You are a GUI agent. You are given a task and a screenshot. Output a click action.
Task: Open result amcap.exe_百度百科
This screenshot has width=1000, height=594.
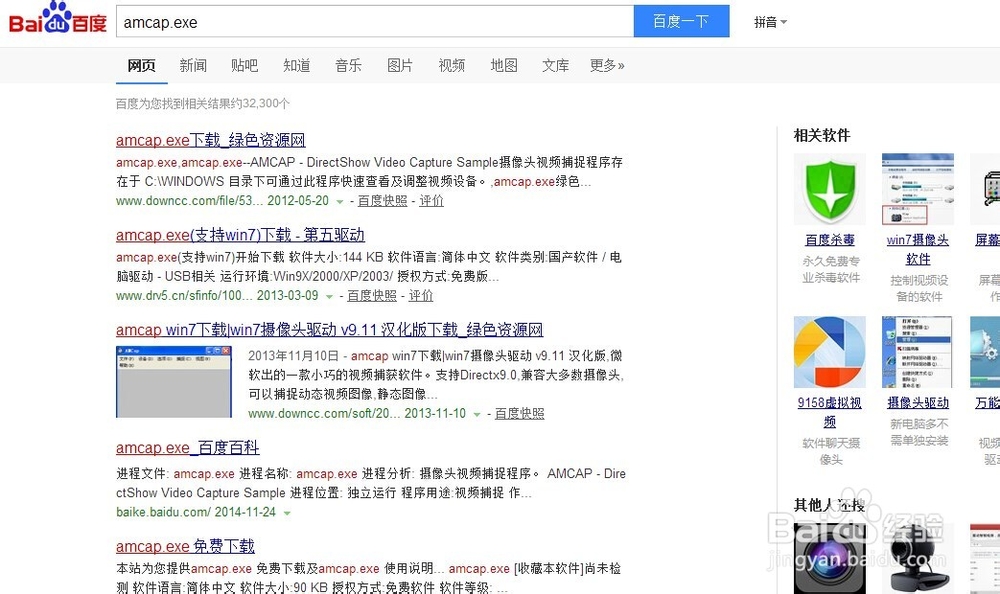click(x=188, y=448)
